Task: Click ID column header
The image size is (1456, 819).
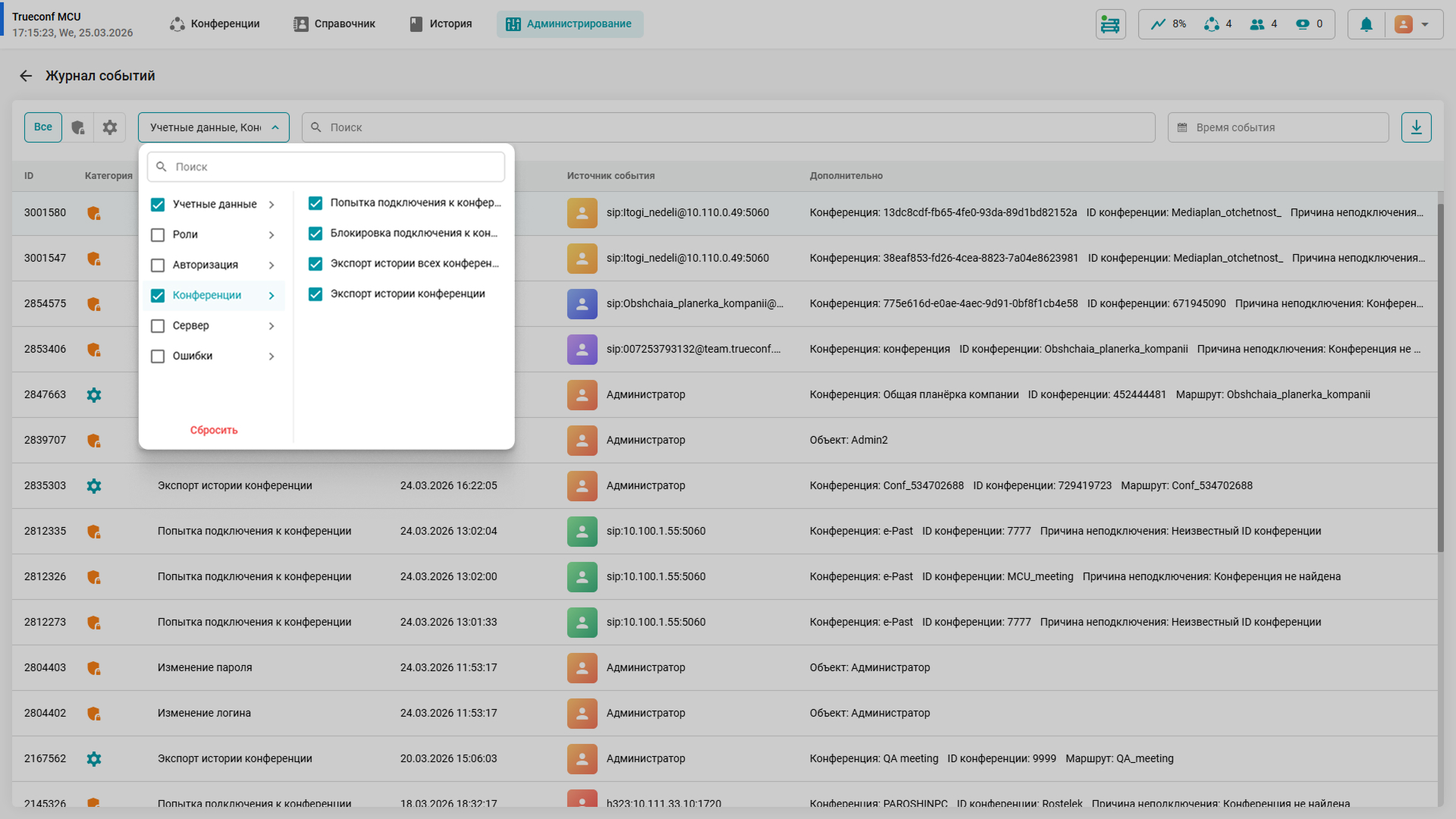Action: coord(29,176)
